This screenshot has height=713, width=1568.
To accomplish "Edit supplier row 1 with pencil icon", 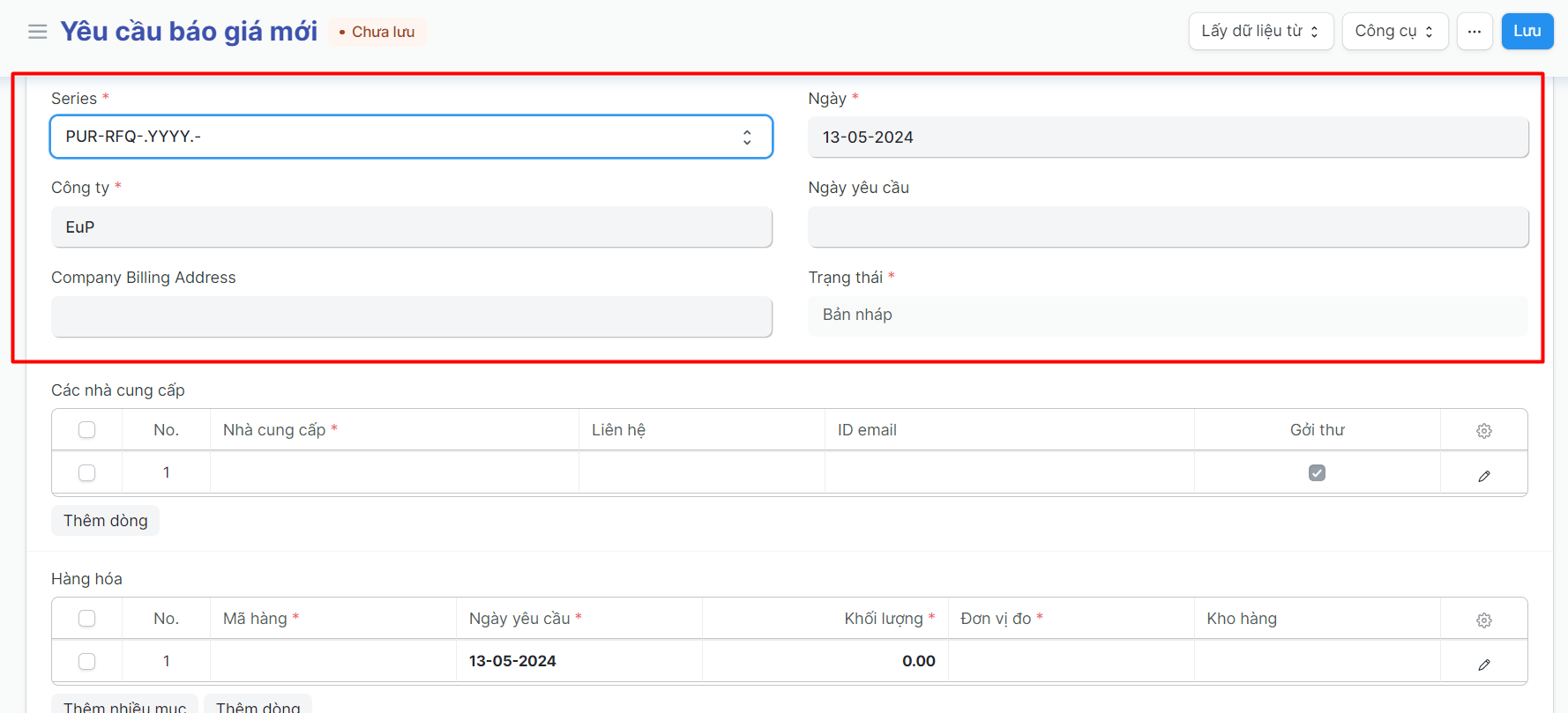I will click(1483, 476).
